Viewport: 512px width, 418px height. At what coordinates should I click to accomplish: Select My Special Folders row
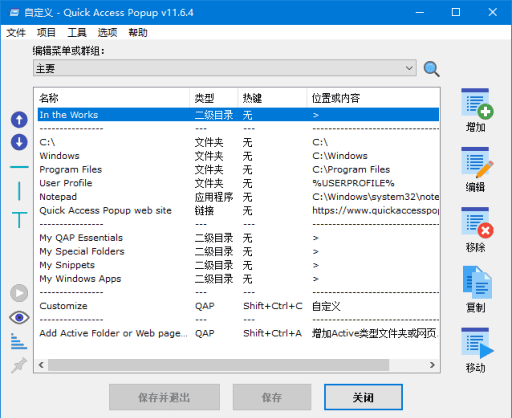(238, 252)
